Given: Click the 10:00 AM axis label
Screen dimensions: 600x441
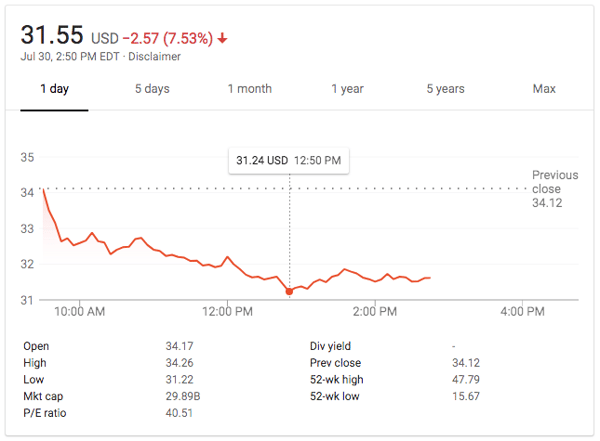Looking at the screenshot, I should click(x=80, y=312).
